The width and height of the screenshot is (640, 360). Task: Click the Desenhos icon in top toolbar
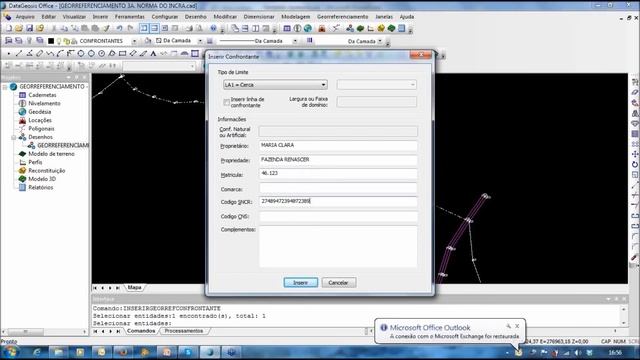pyautogui.click(x=350, y=28)
